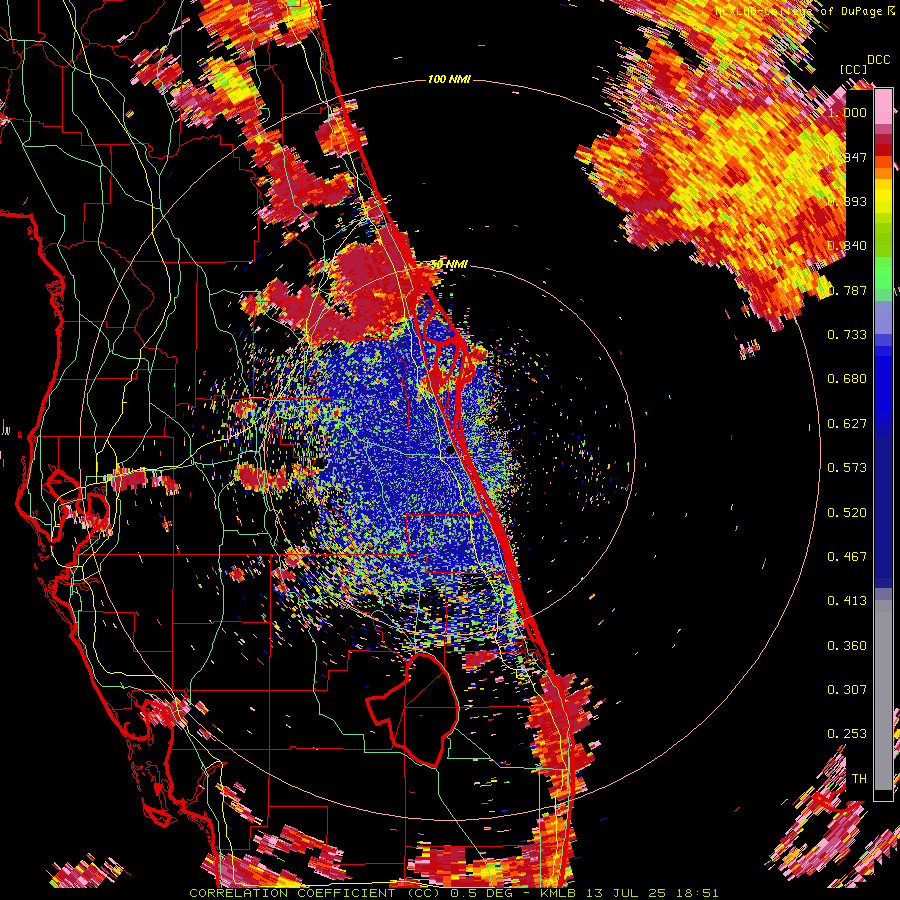Click the KMLB station identifier in caption
Image resolution: width=900 pixels, height=900 pixels.
coord(558,893)
